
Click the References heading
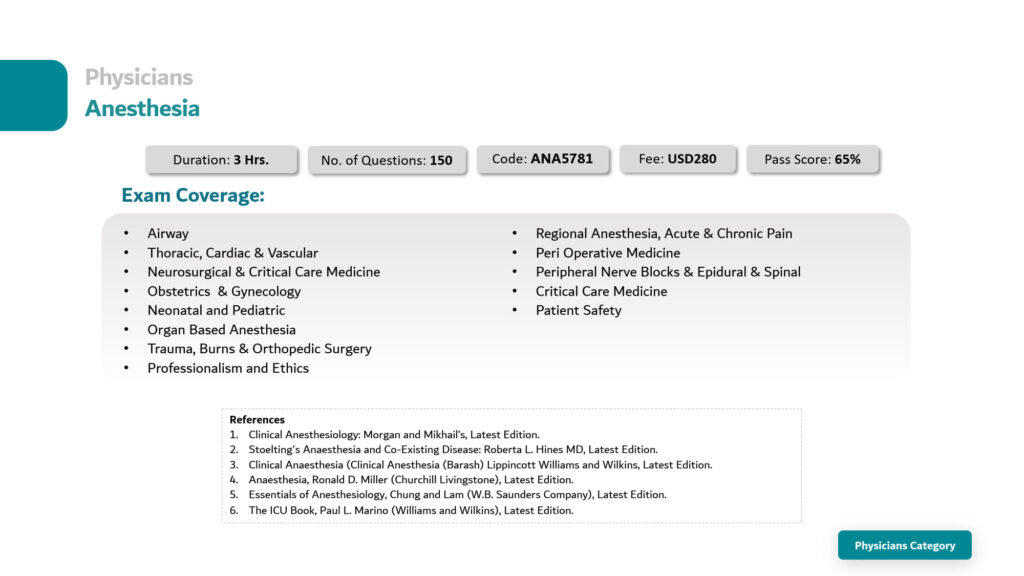[257, 419]
